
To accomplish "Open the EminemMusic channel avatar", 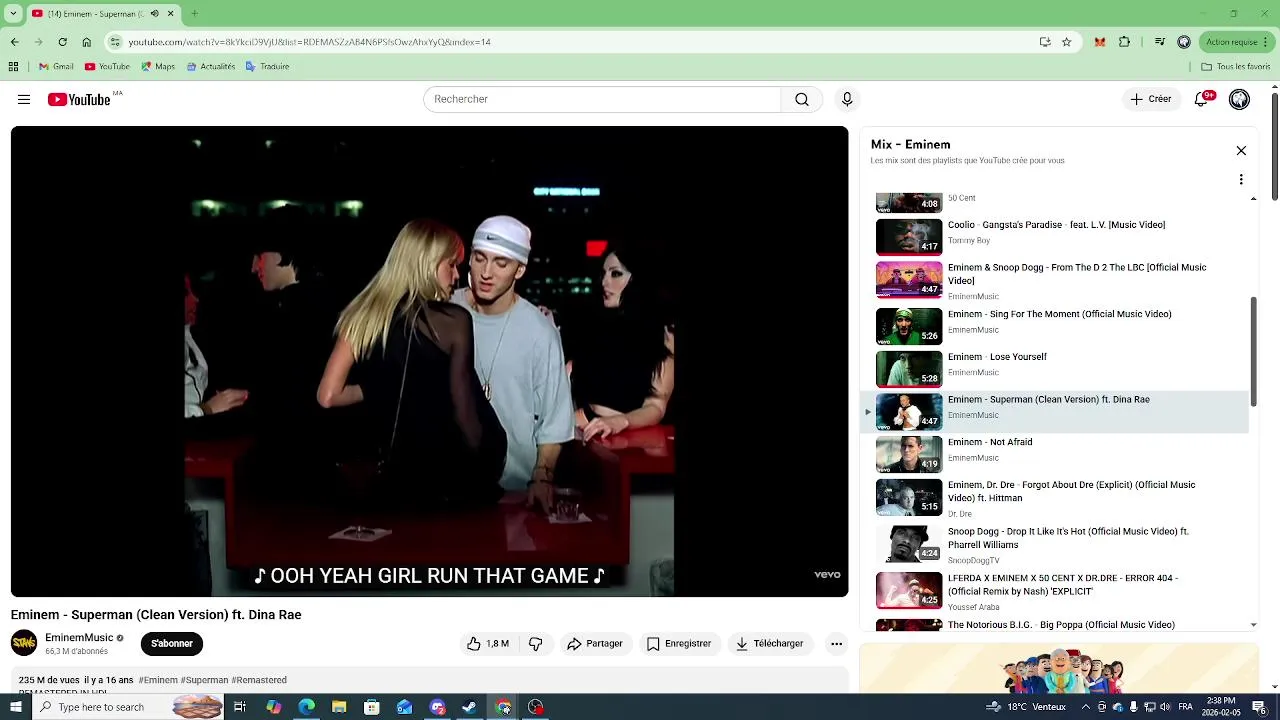I will point(24,643).
